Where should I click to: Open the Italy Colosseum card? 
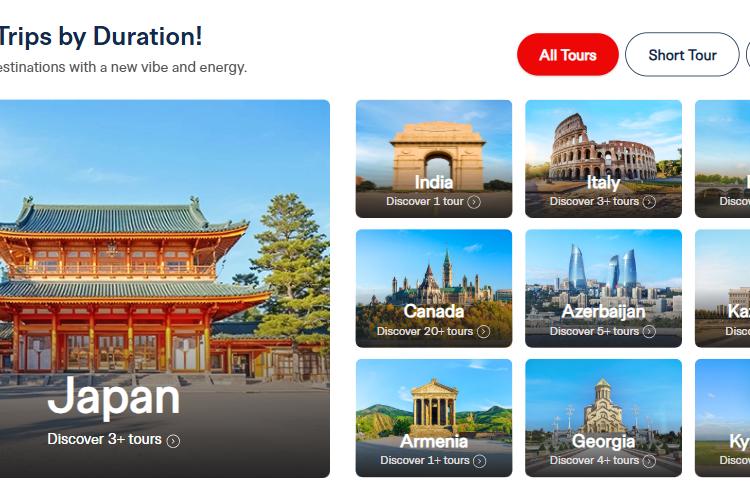(603, 159)
